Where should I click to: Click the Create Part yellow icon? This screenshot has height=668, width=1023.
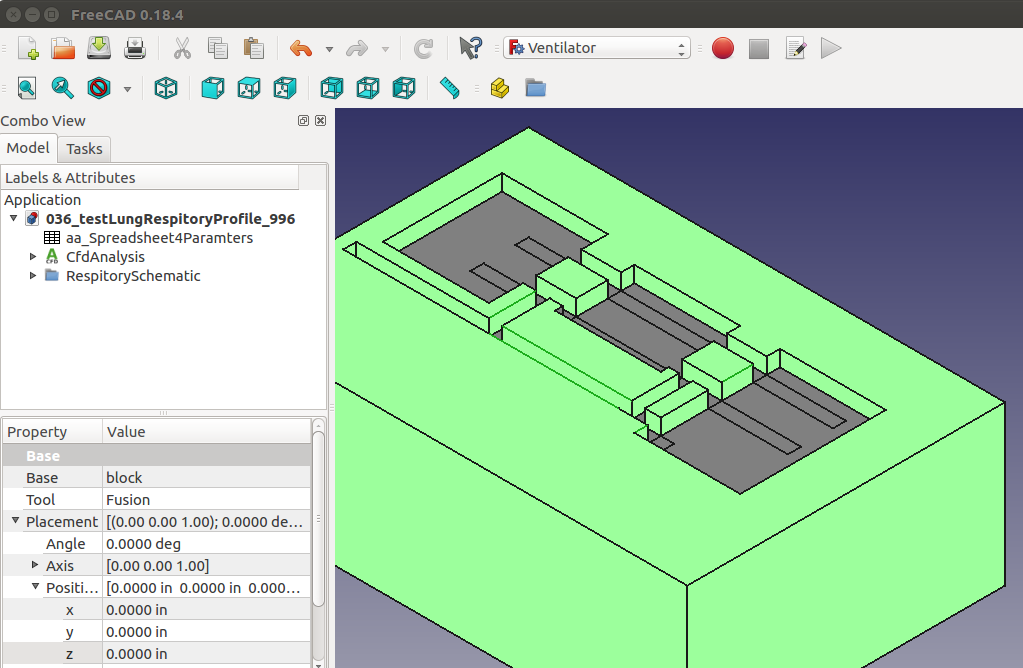coord(500,88)
